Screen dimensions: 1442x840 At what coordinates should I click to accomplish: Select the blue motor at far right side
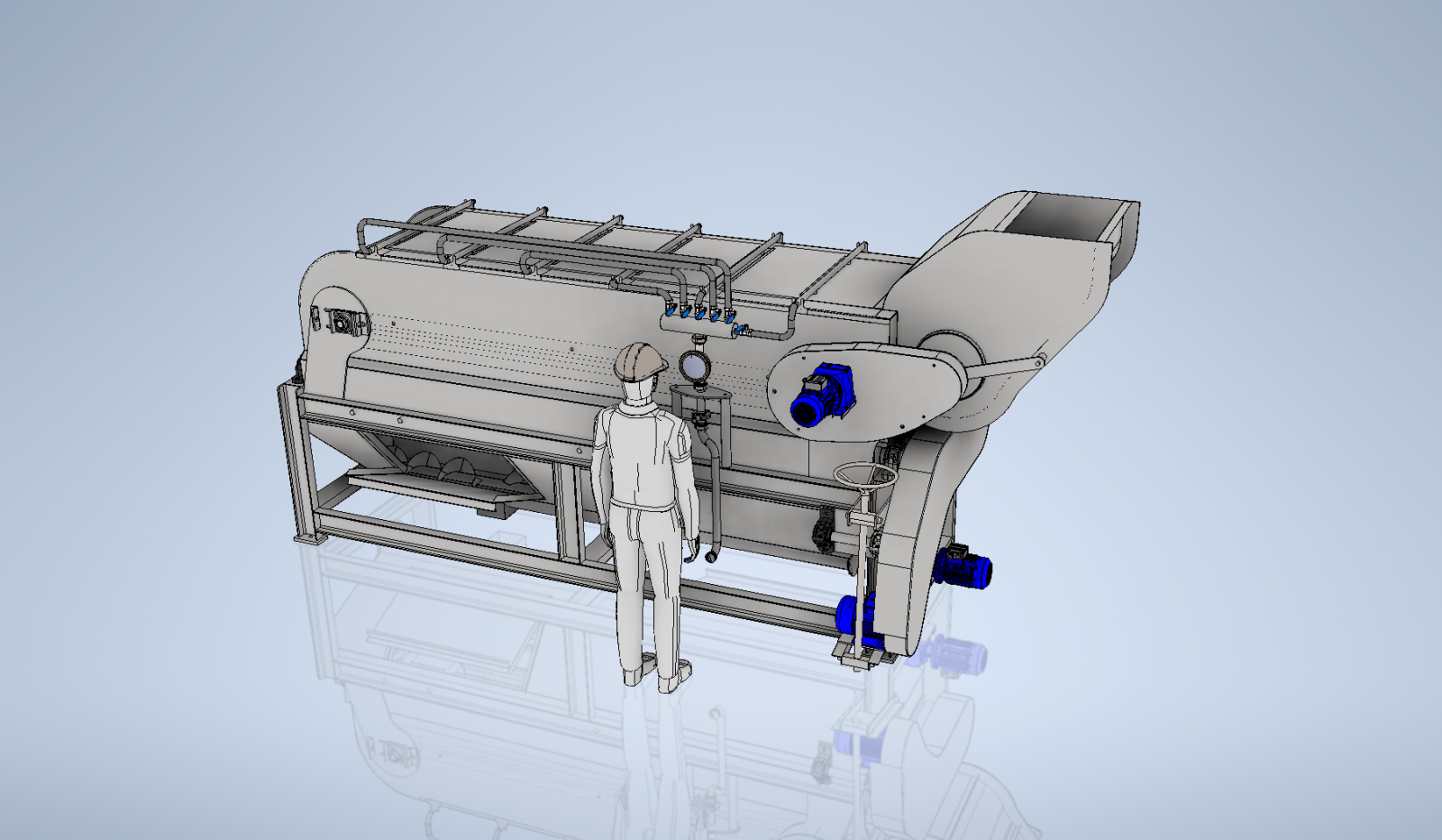963,566
